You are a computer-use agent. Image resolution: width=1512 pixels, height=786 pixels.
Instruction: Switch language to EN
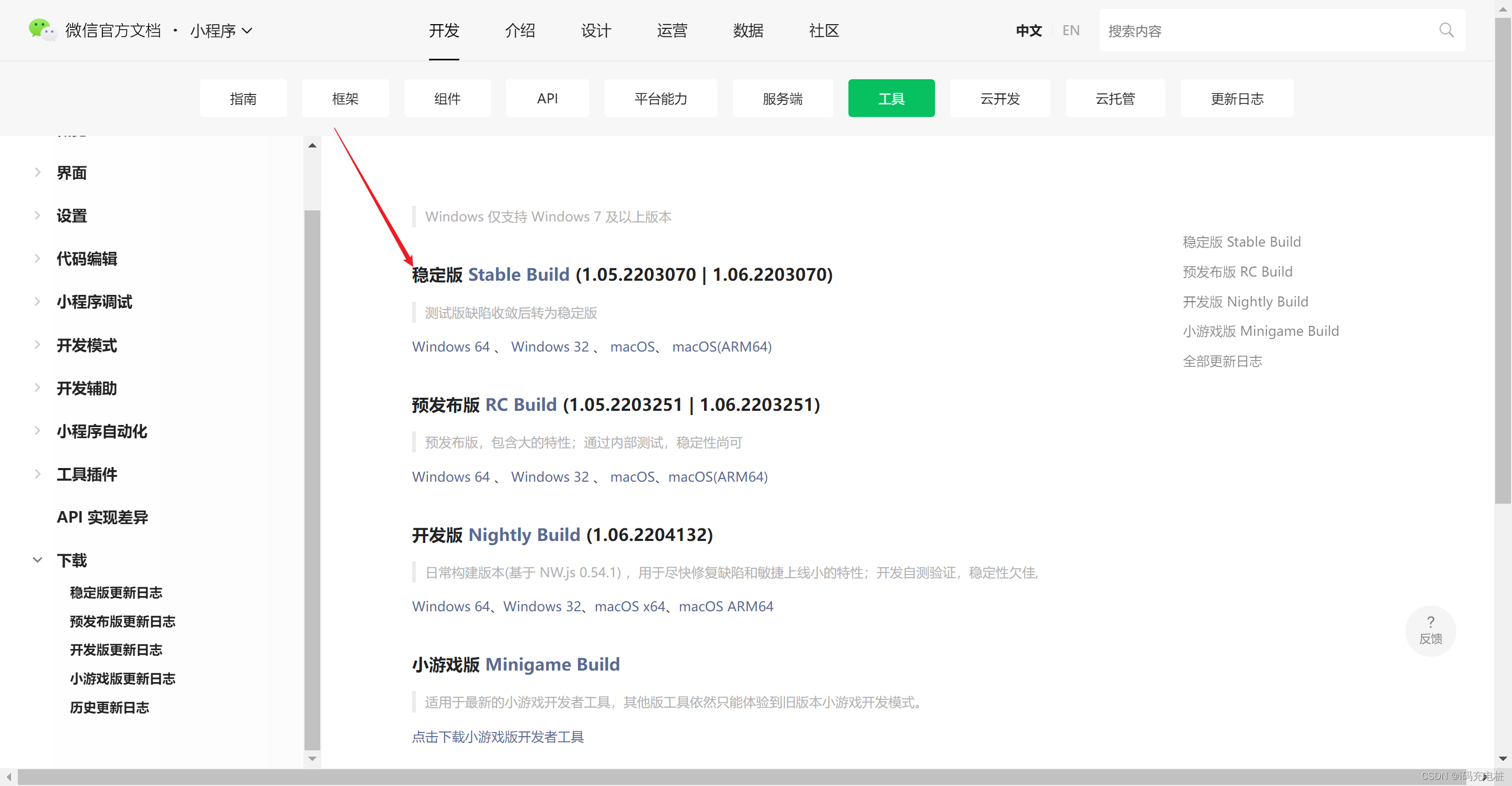click(1070, 30)
